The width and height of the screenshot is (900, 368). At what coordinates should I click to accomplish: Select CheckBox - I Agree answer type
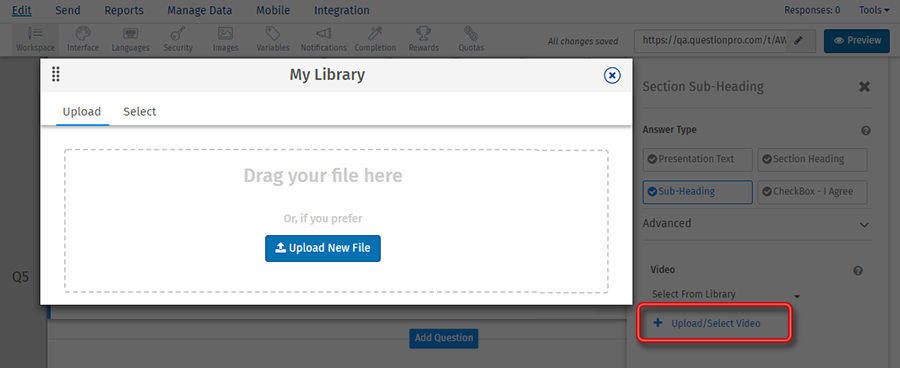click(x=812, y=192)
